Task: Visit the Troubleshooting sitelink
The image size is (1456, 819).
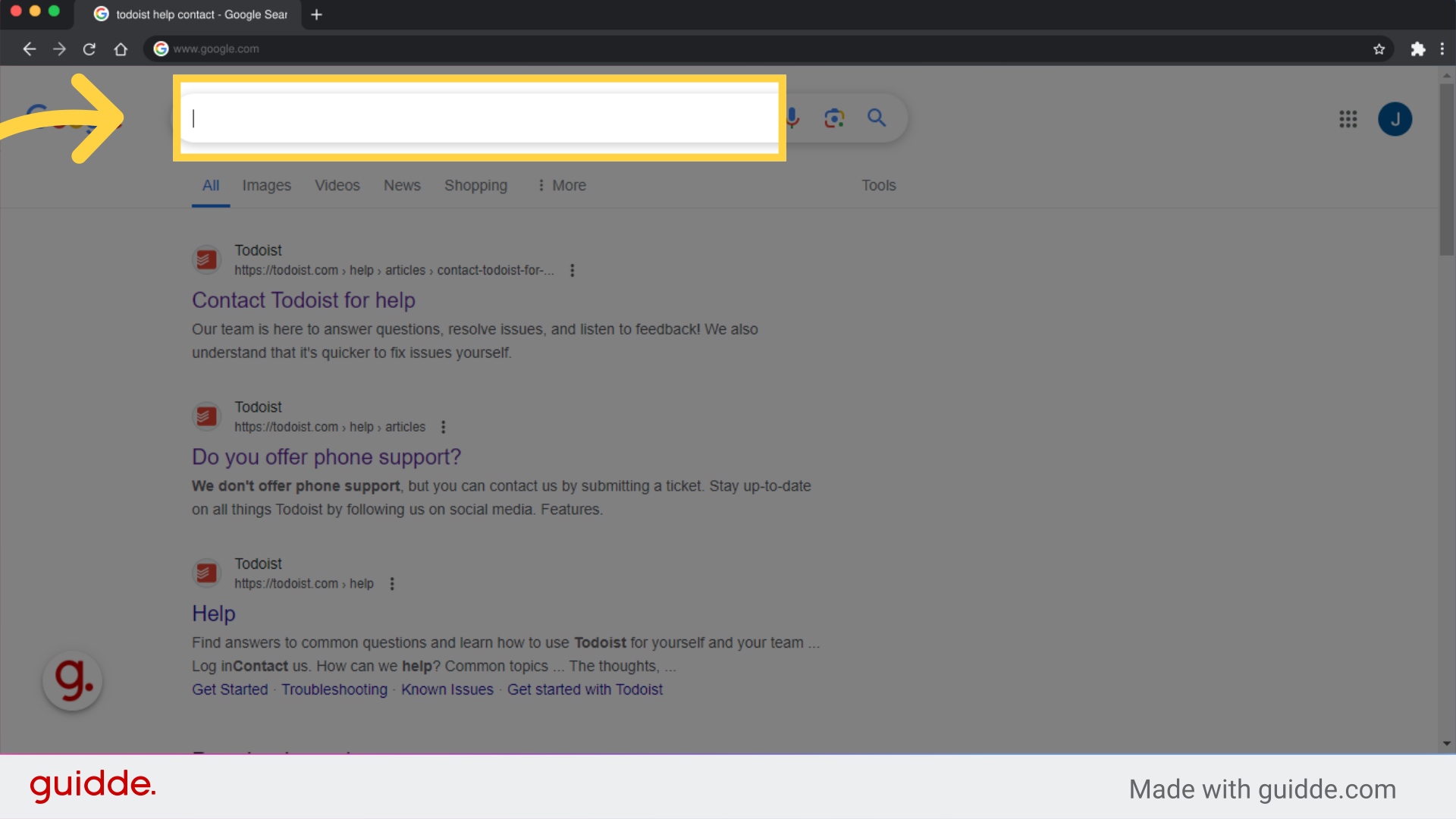Action: click(x=334, y=689)
